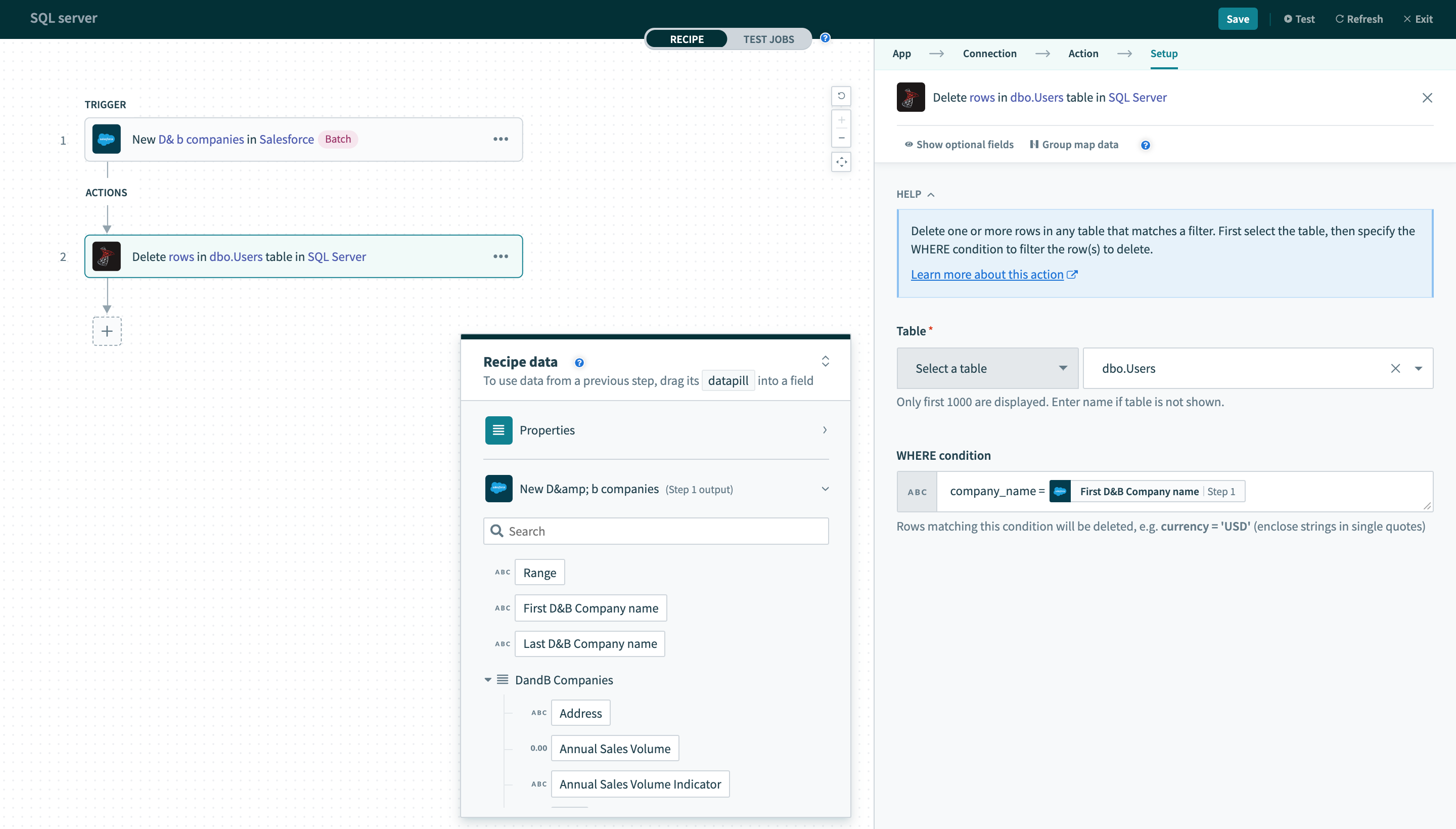Open the Select a table dropdown
The height and width of the screenshot is (829, 1456).
coord(985,367)
